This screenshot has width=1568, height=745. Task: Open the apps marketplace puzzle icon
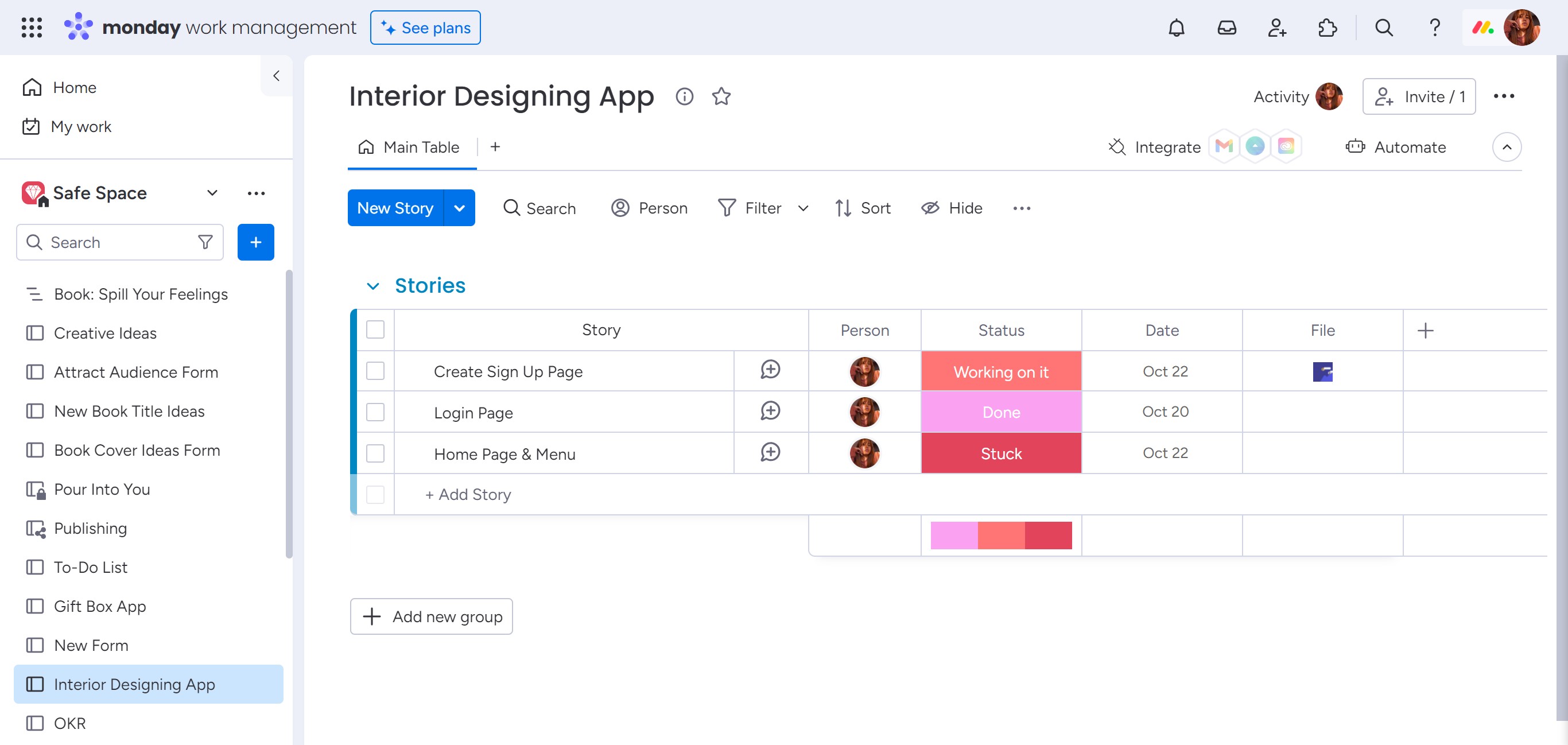[1327, 28]
